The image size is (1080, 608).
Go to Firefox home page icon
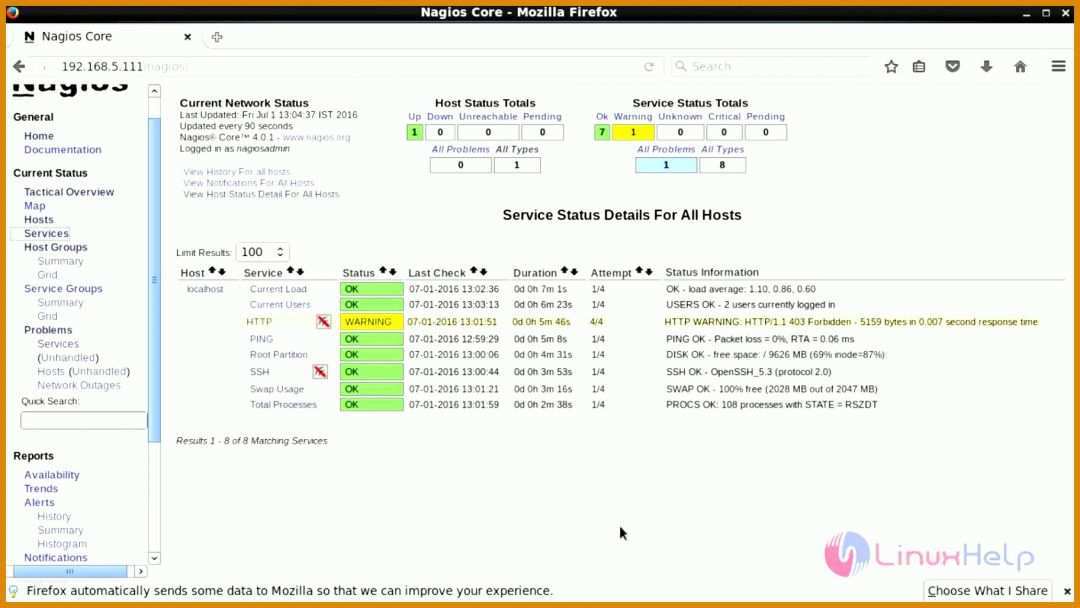click(x=1020, y=67)
